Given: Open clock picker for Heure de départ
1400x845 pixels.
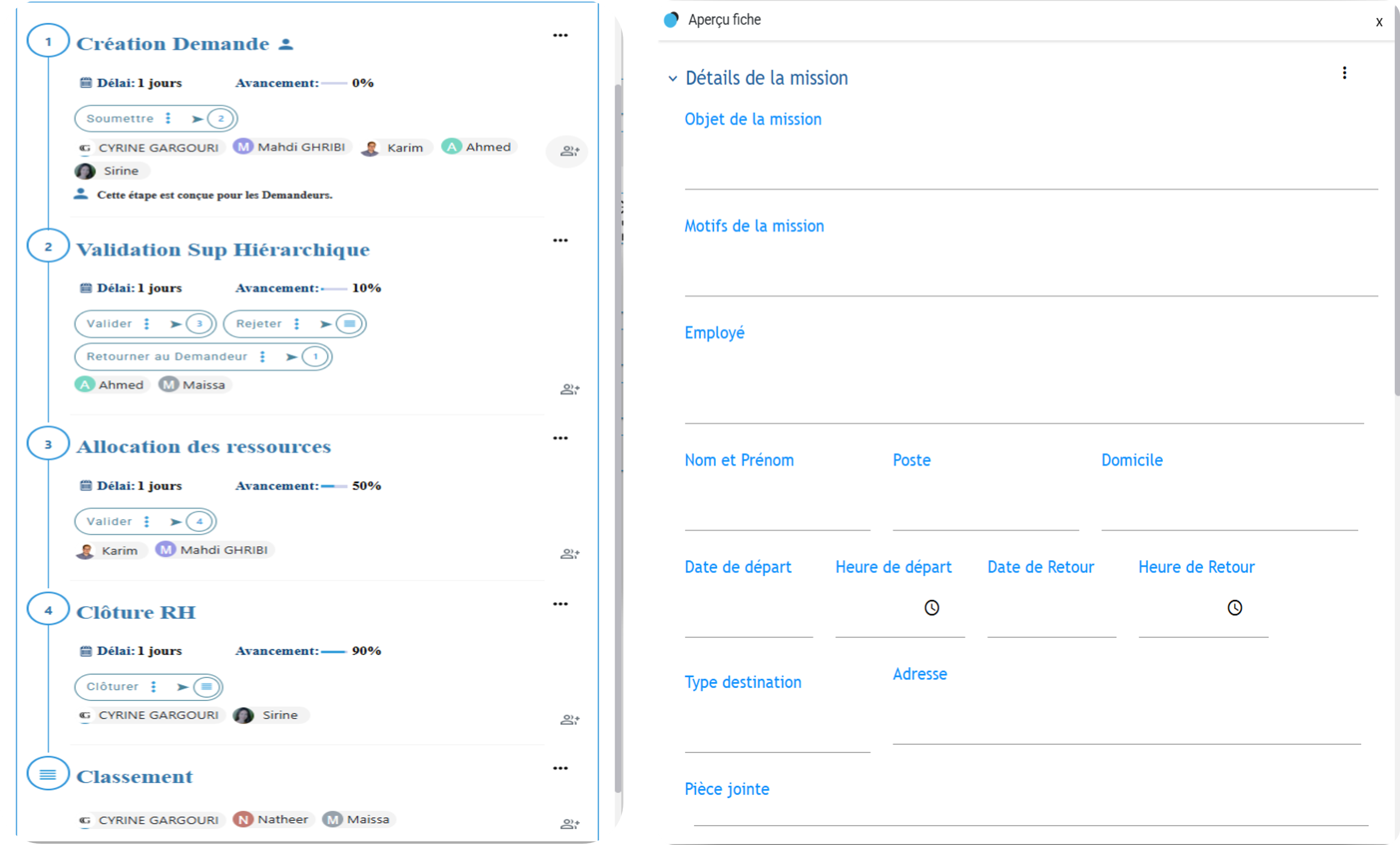Looking at the screenshot, I should pyautogui.click(x=931, y=608).
